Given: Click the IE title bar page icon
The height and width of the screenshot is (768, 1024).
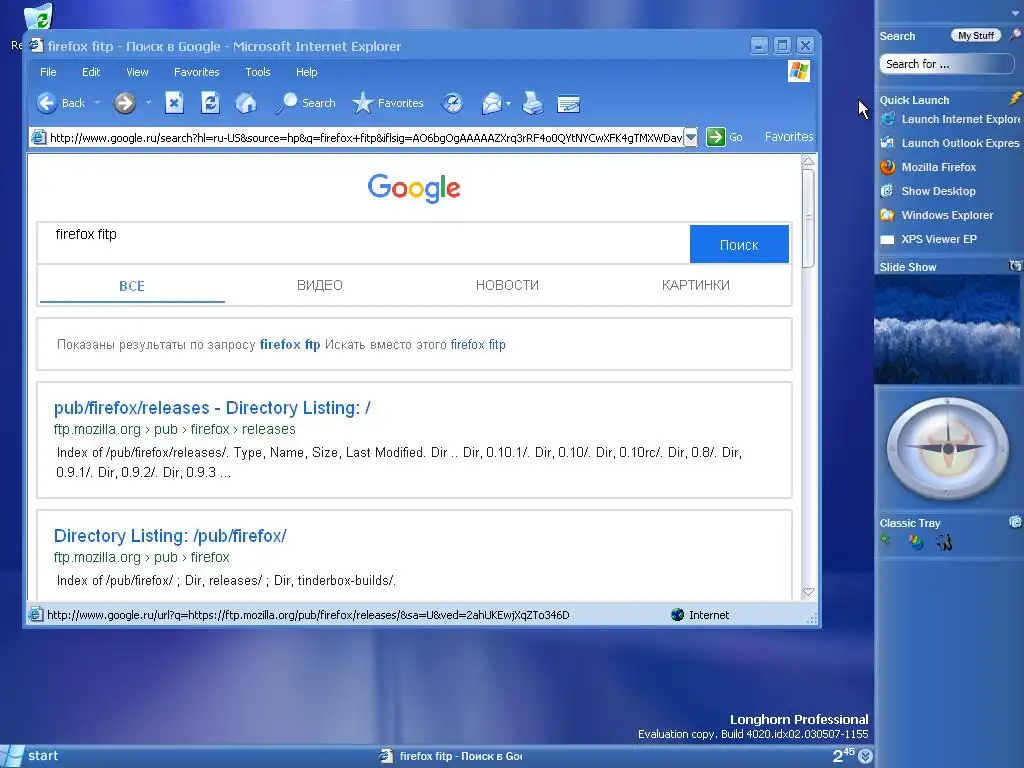Looking at the screenshot, I should coord(37,46).
